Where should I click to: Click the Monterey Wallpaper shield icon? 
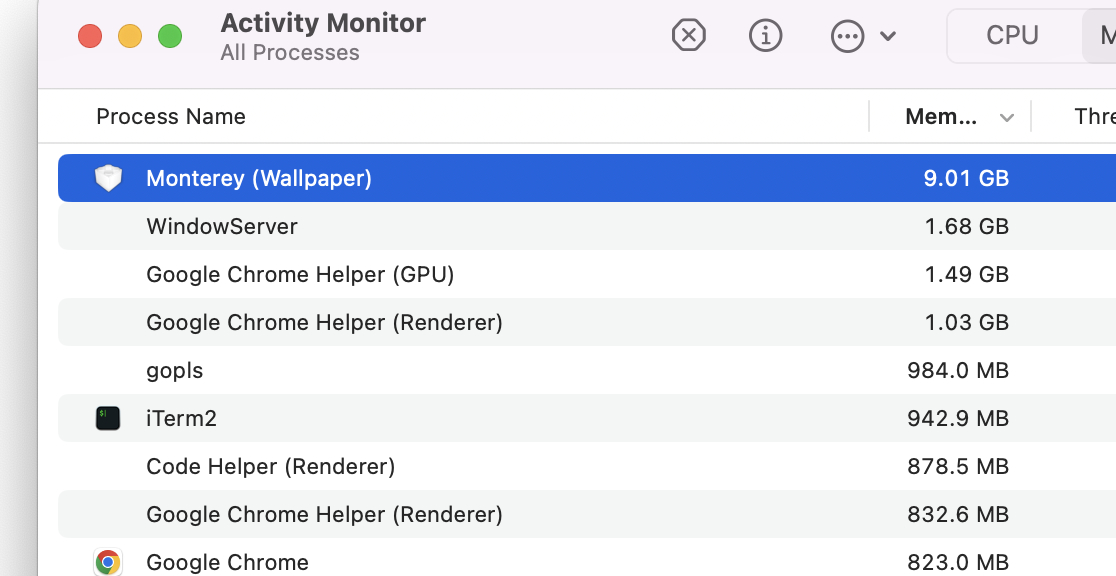point(108,178)
